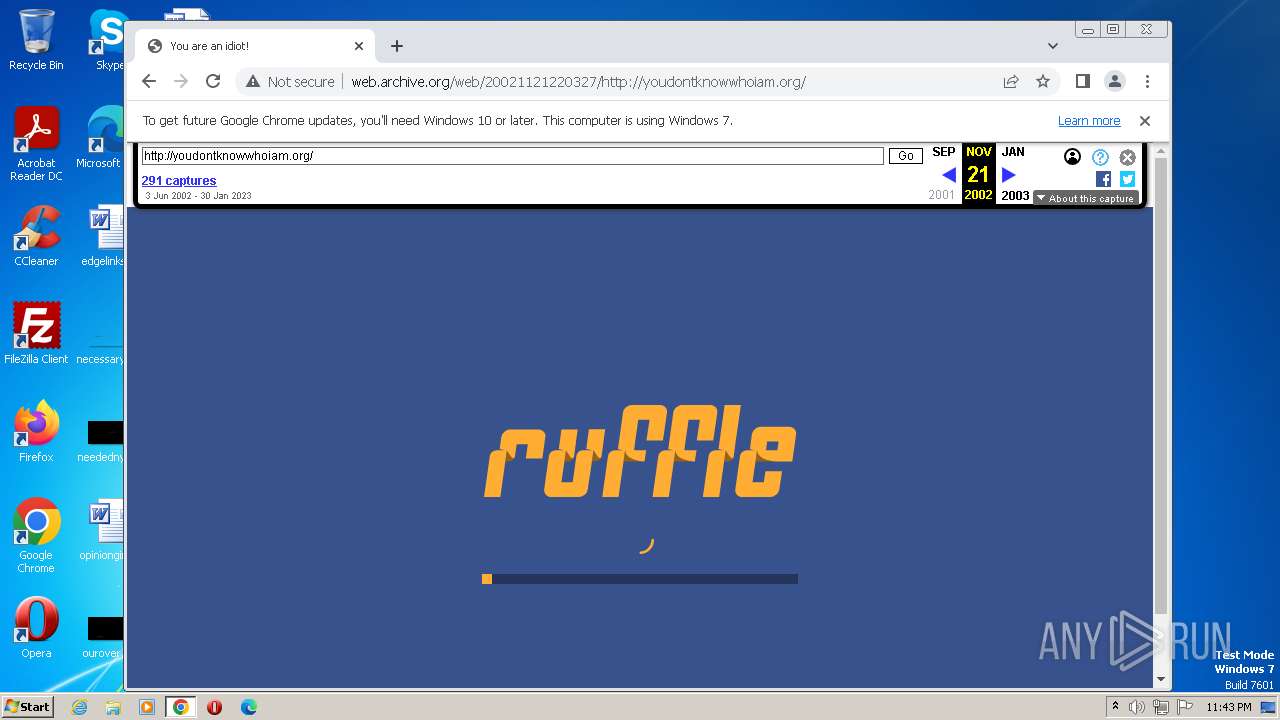Select the 'You are an idiot!' tab
Image resolution: width=1280 pixels, height=720 pixels.
[255, 46]
